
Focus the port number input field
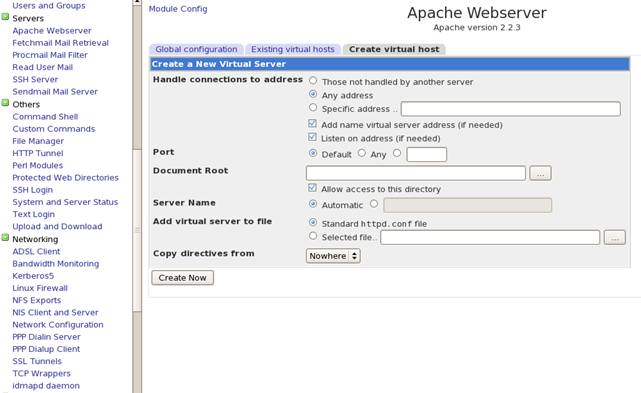[x=426, y=155]
